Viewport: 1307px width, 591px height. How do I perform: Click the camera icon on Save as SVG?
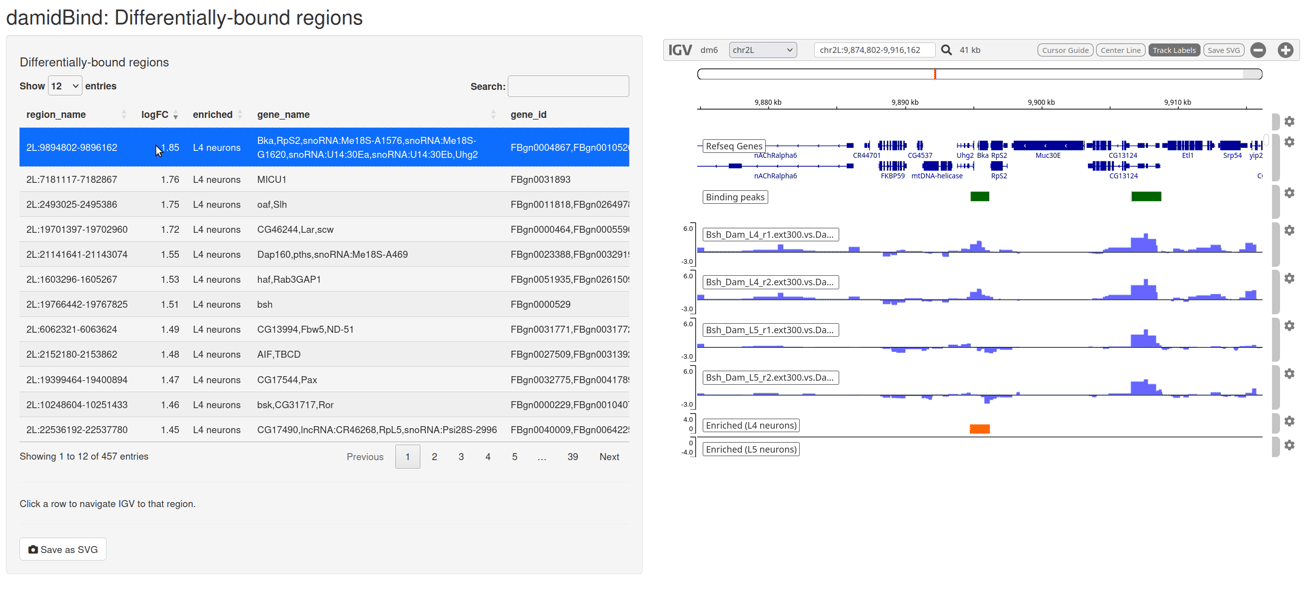coord(31,549)
